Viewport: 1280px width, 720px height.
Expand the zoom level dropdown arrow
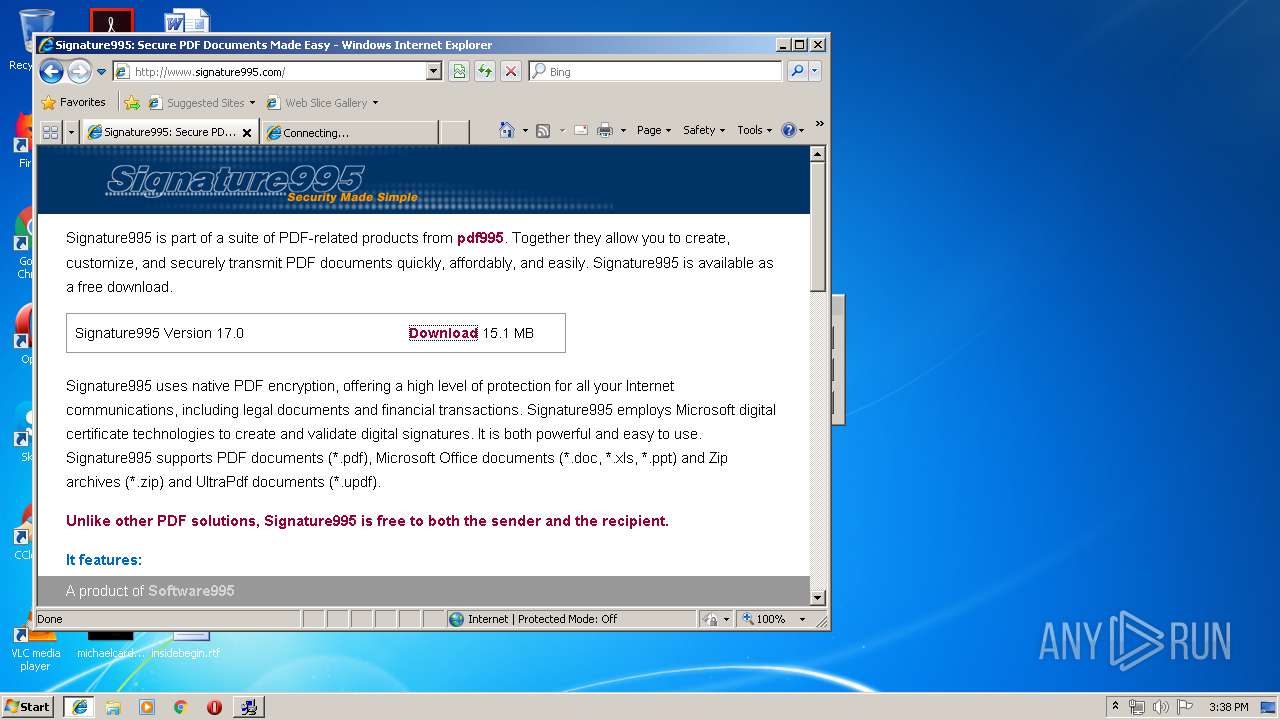(x=802, y=619)
